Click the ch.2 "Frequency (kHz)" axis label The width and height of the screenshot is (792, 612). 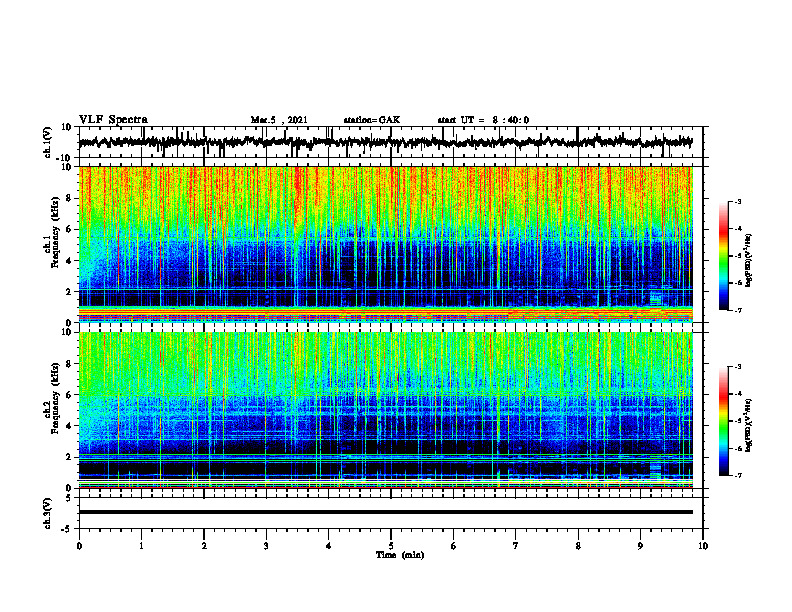coord(56,398)
